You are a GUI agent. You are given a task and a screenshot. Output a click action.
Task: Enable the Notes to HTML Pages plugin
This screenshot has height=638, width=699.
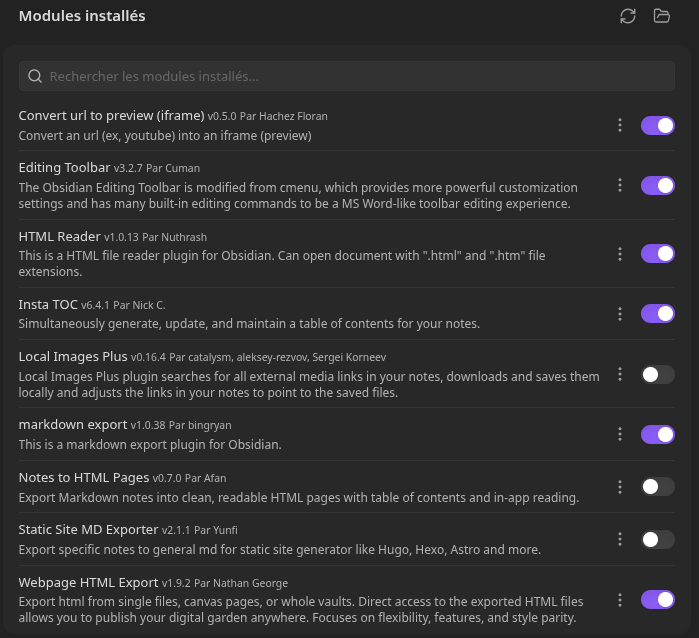tap(658, 487)
